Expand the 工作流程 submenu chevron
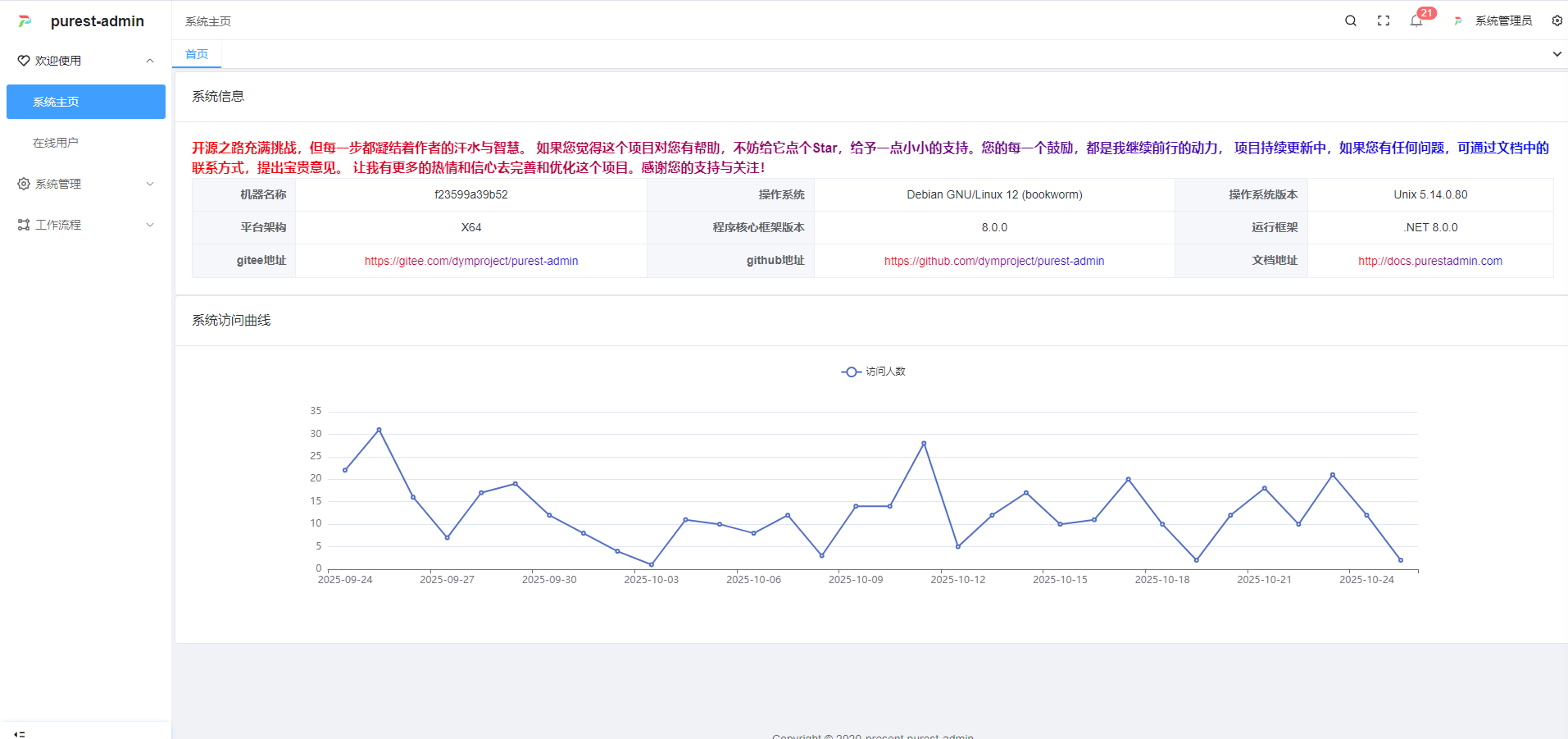1568x739 pixels. [150, 225]
